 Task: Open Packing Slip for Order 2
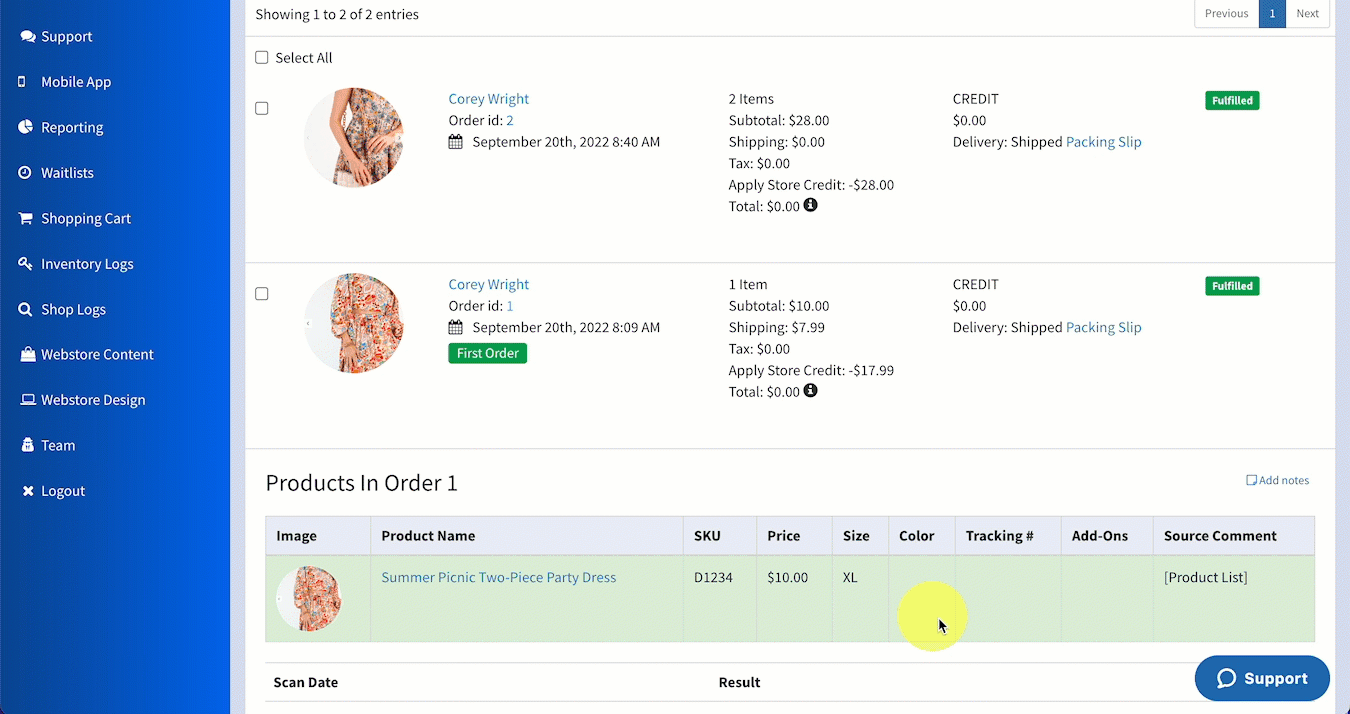[1103, 142]
